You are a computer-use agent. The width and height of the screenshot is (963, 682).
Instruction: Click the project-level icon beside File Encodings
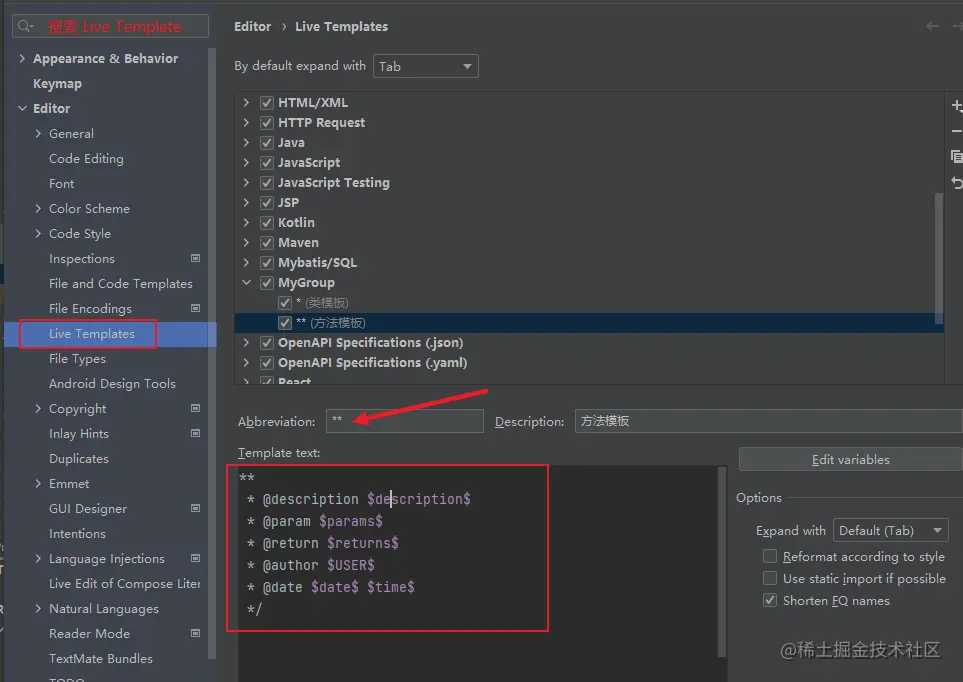click(195, 308)
